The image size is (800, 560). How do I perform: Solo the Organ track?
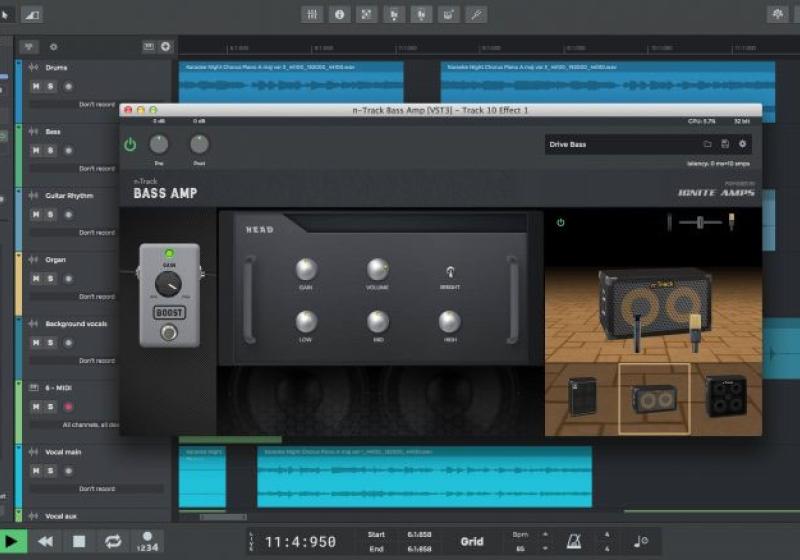point(50,278)
